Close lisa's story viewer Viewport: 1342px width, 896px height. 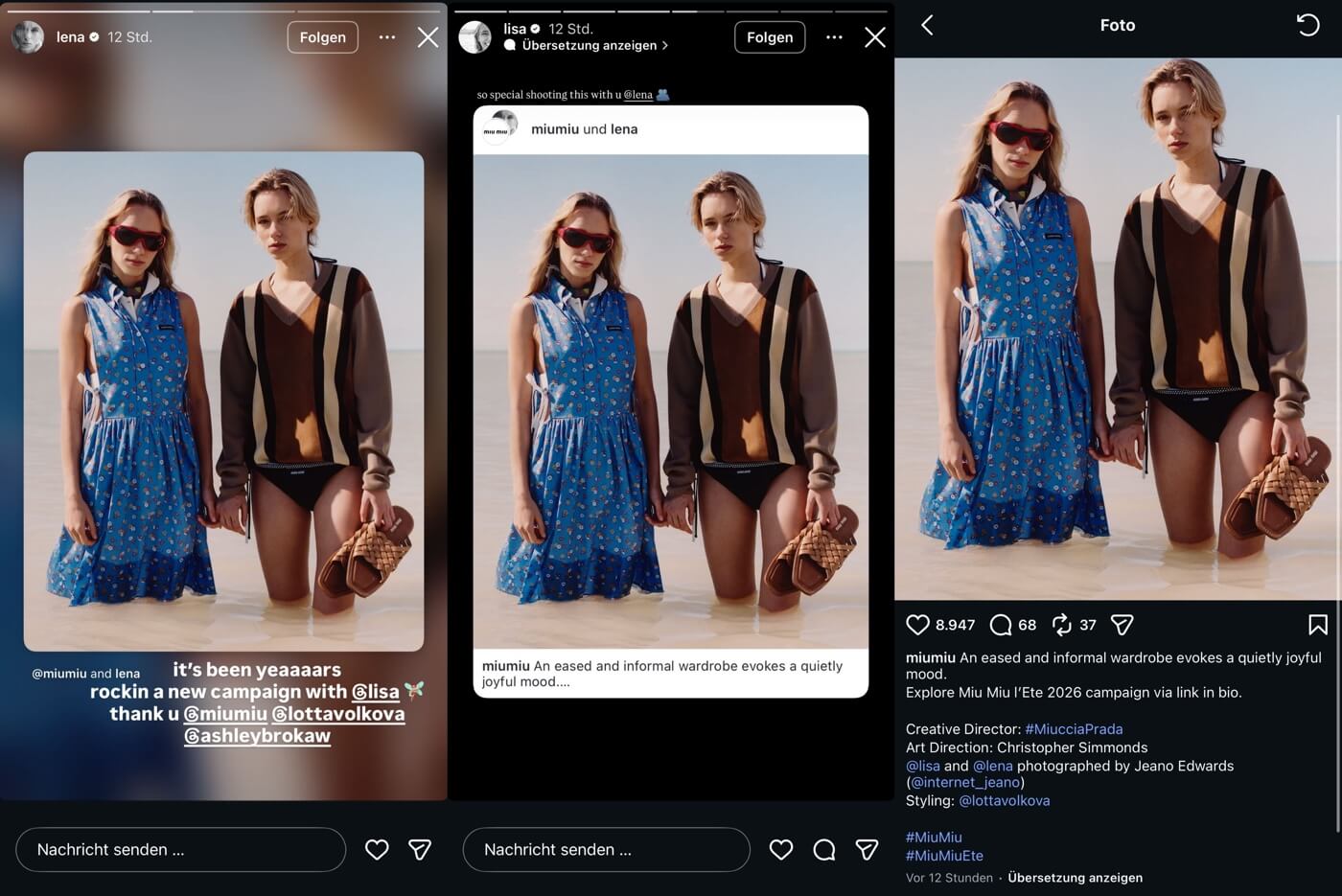(874, 37)
